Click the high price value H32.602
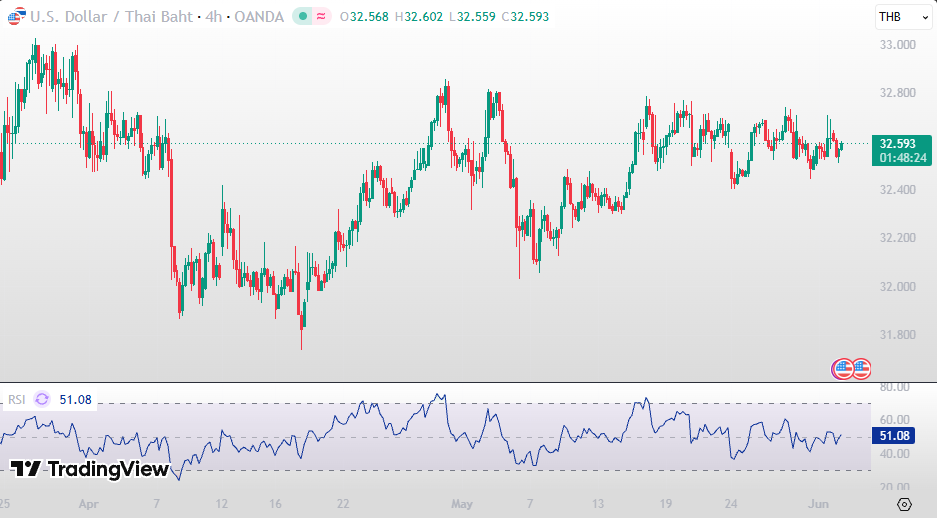 (419, 17)
